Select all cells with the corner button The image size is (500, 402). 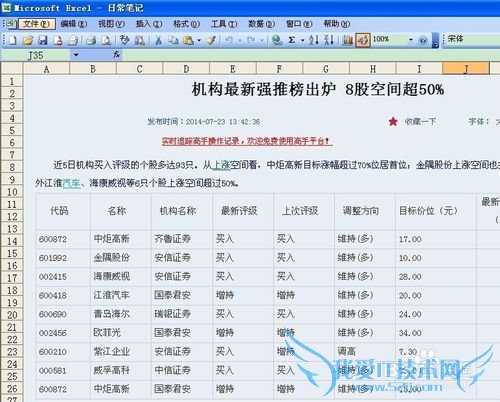[12, 69]
